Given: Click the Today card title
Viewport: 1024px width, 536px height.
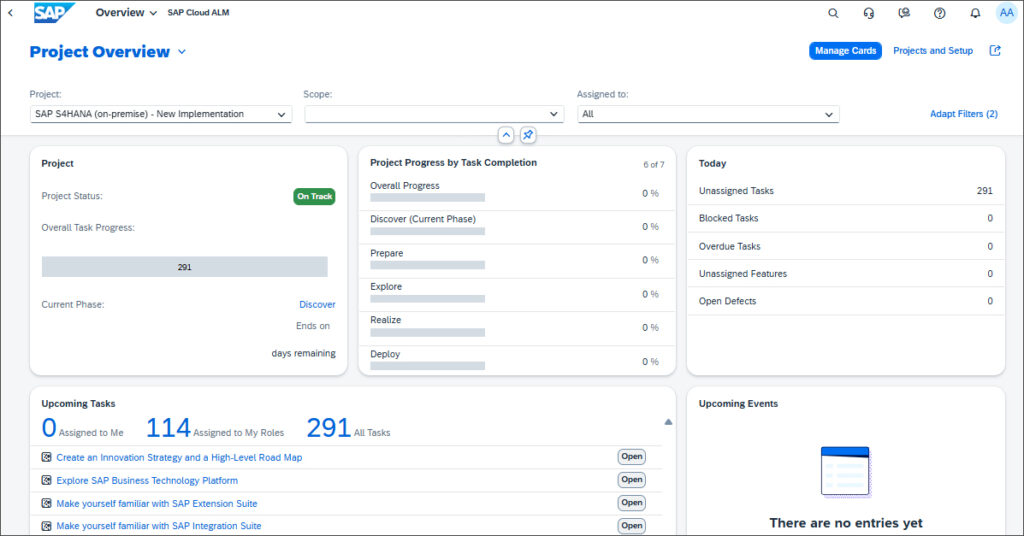Looking at the screenshot, I should pos(712,164).
